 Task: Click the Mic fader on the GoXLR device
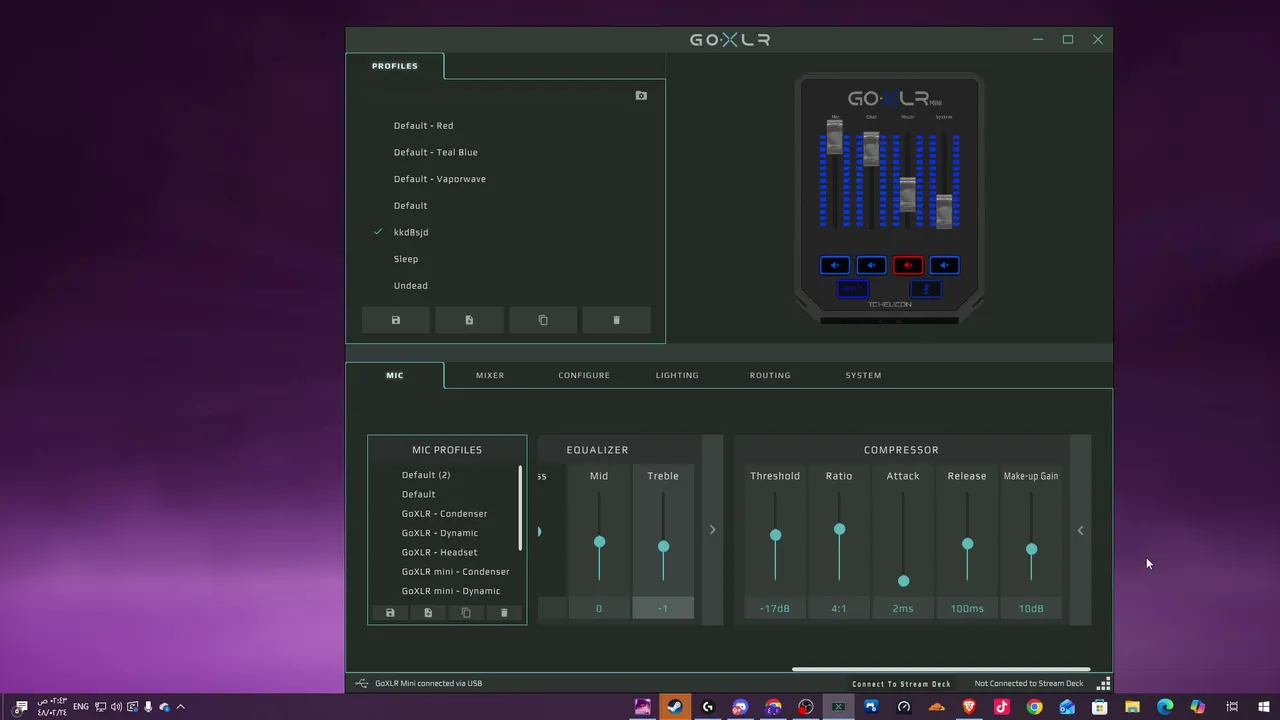pyautogui.click(x=835, y=136)
